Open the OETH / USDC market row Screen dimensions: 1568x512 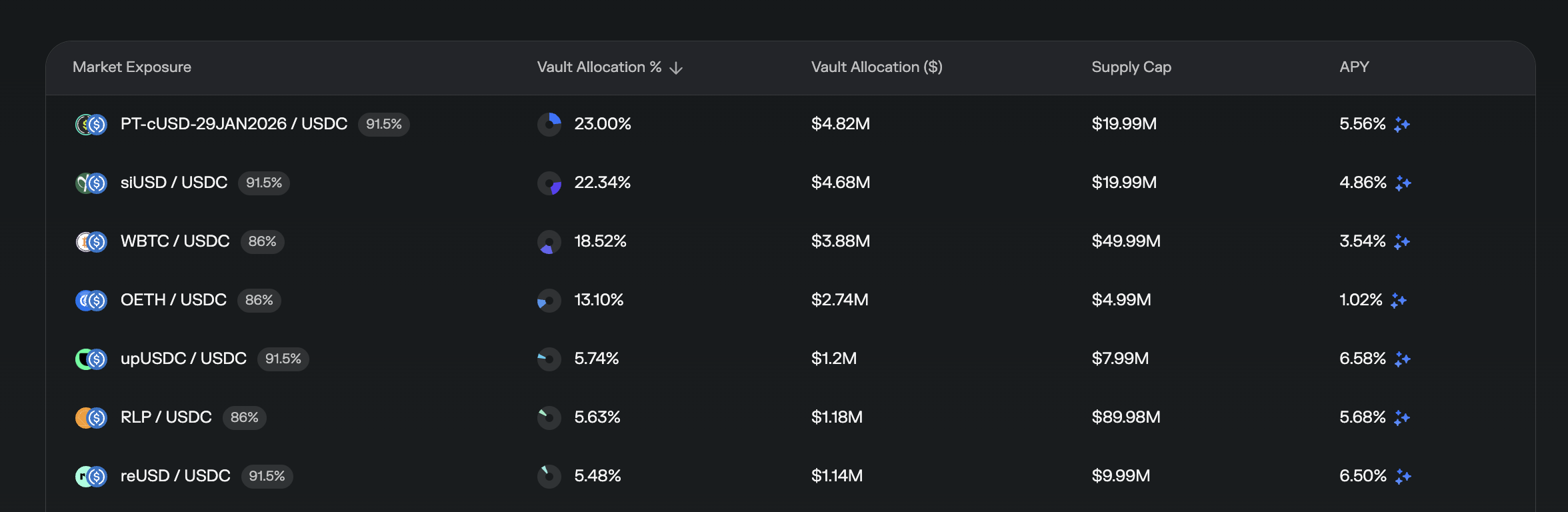point(173,300)
